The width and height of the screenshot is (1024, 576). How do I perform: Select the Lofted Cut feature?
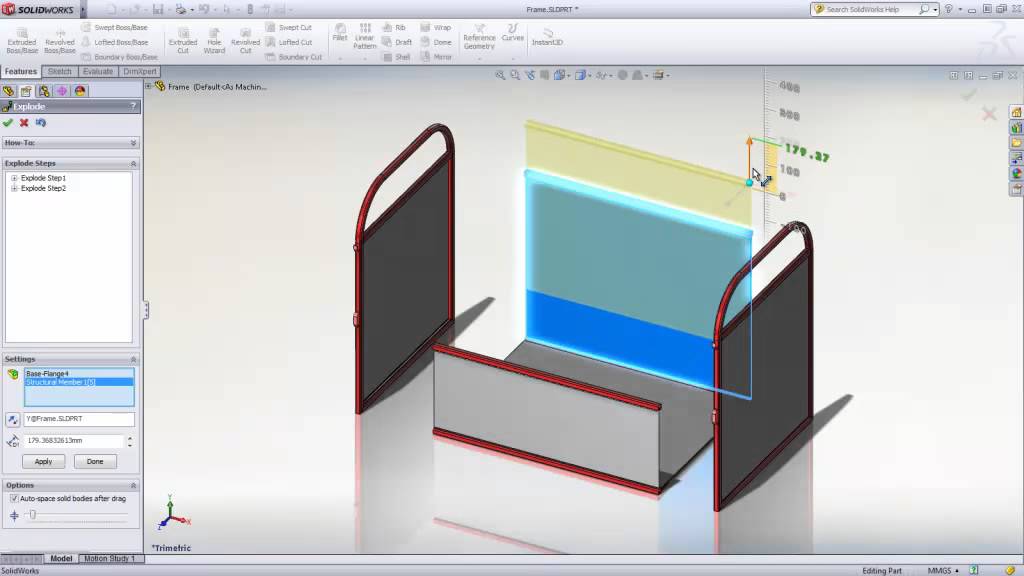(x=289, y=42)
